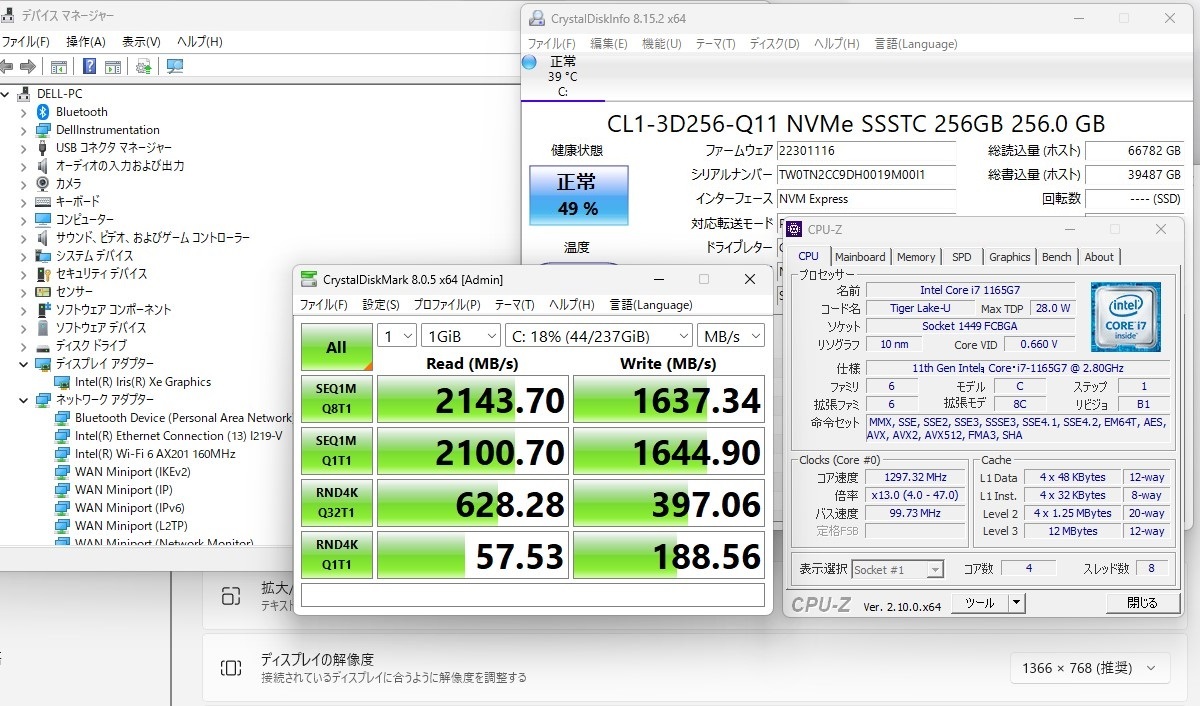The width and height of the screenshot is (1200, 706).
Task: Toggle console tree pane icon in Device Manager
Action: tap(59, 66)
